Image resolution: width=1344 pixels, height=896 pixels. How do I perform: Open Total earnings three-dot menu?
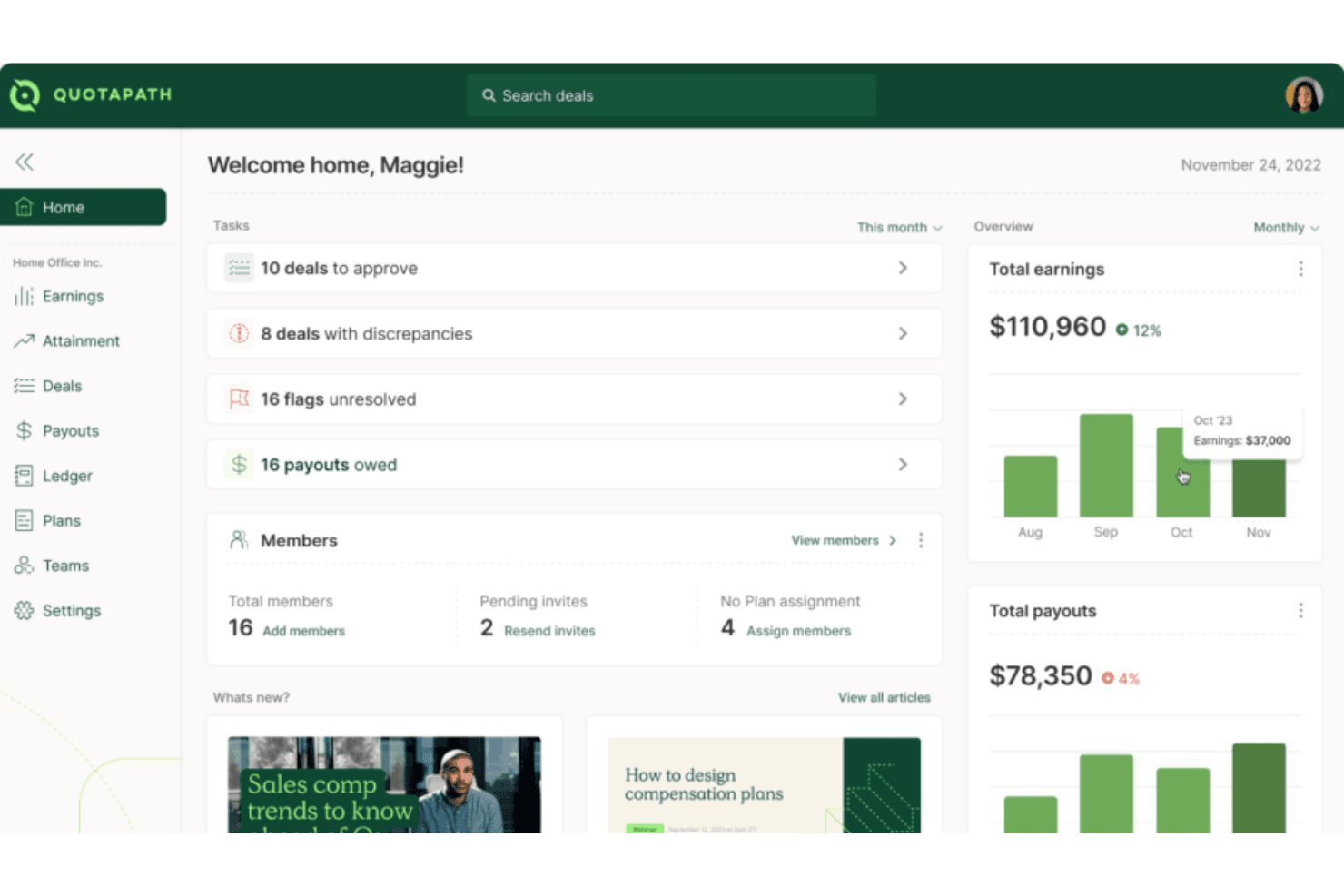pyautogui.click(x=1300, y=269)
